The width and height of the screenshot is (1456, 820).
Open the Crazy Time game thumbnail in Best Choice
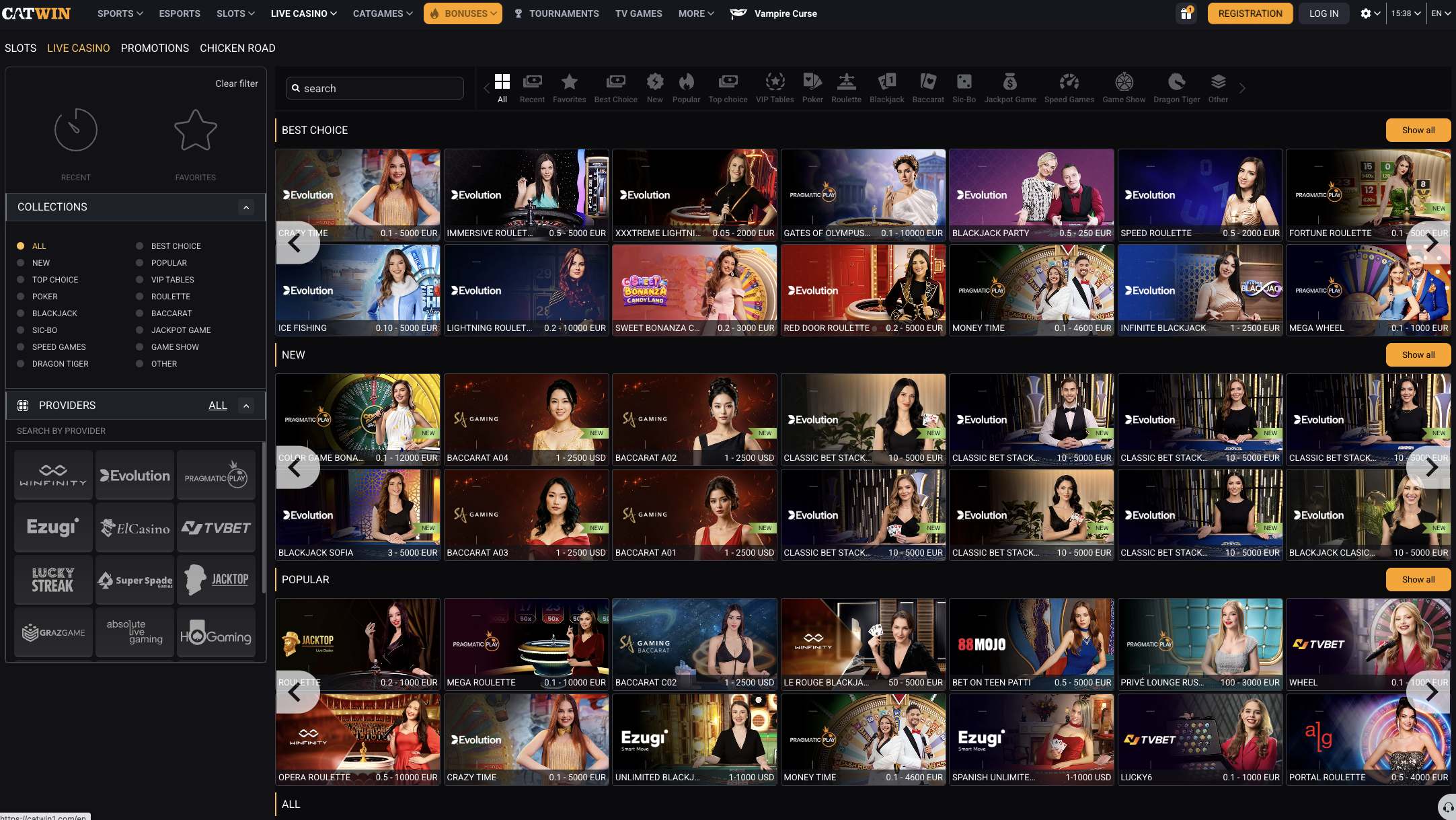coord(358,195)
